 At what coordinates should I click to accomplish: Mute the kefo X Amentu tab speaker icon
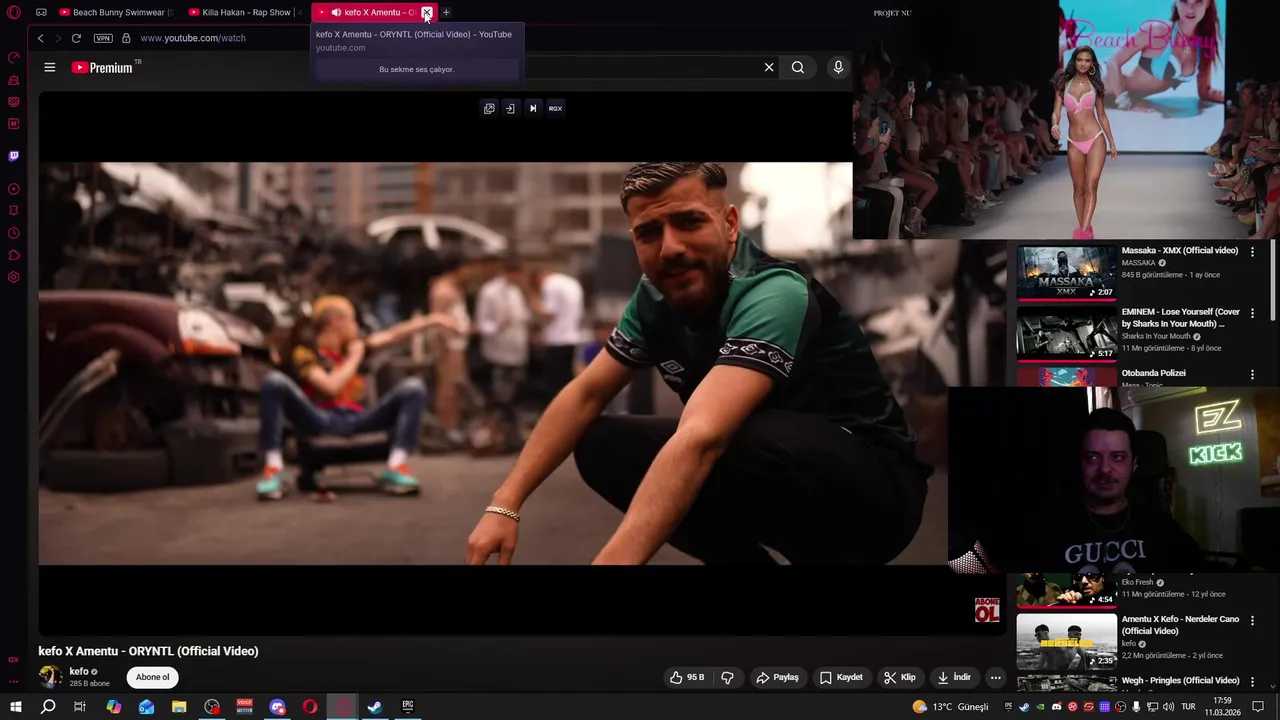(x=336, y=12)
